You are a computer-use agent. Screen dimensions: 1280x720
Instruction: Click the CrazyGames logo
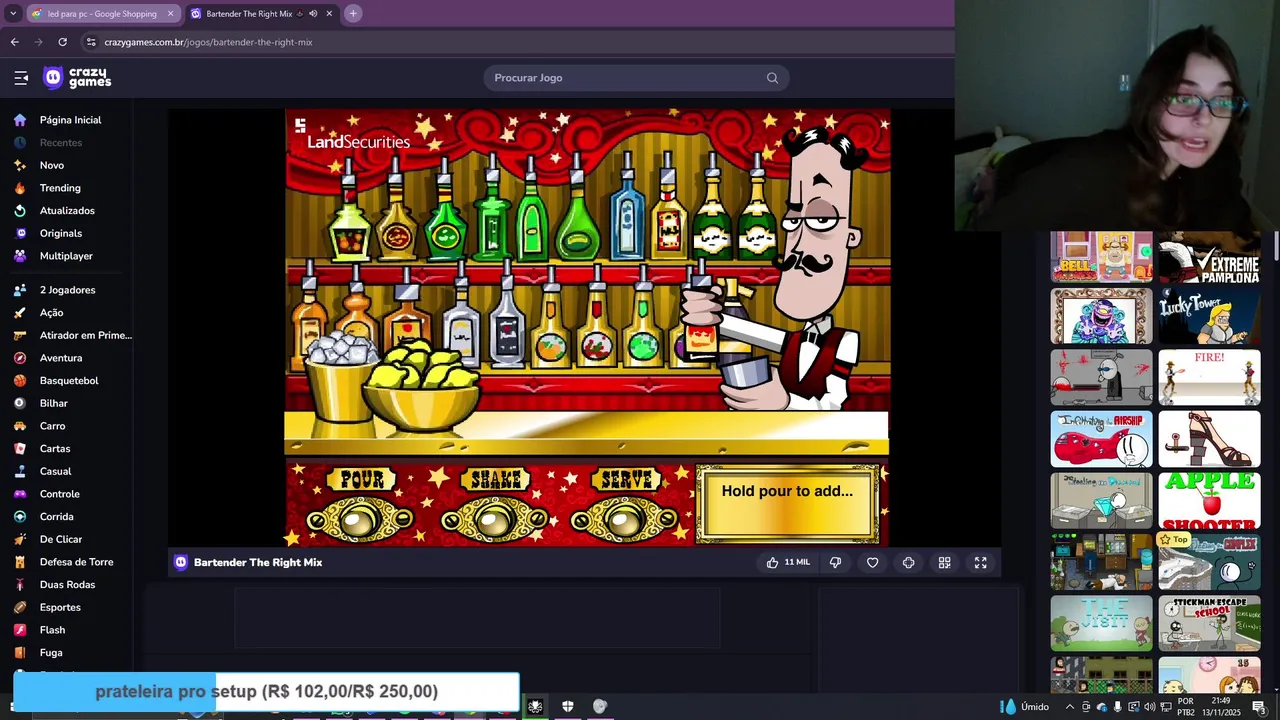coord(77,78)
